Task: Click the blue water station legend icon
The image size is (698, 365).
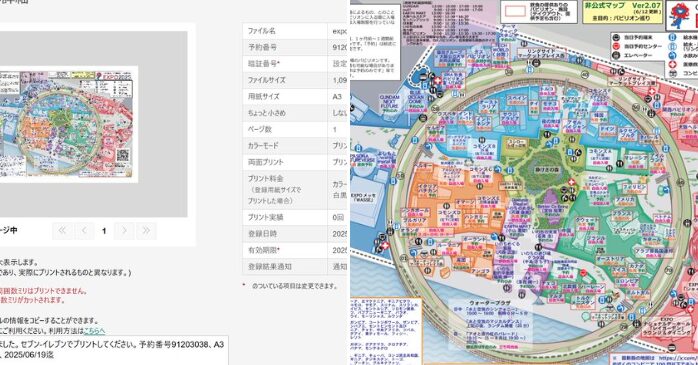Action: point(673,38)
